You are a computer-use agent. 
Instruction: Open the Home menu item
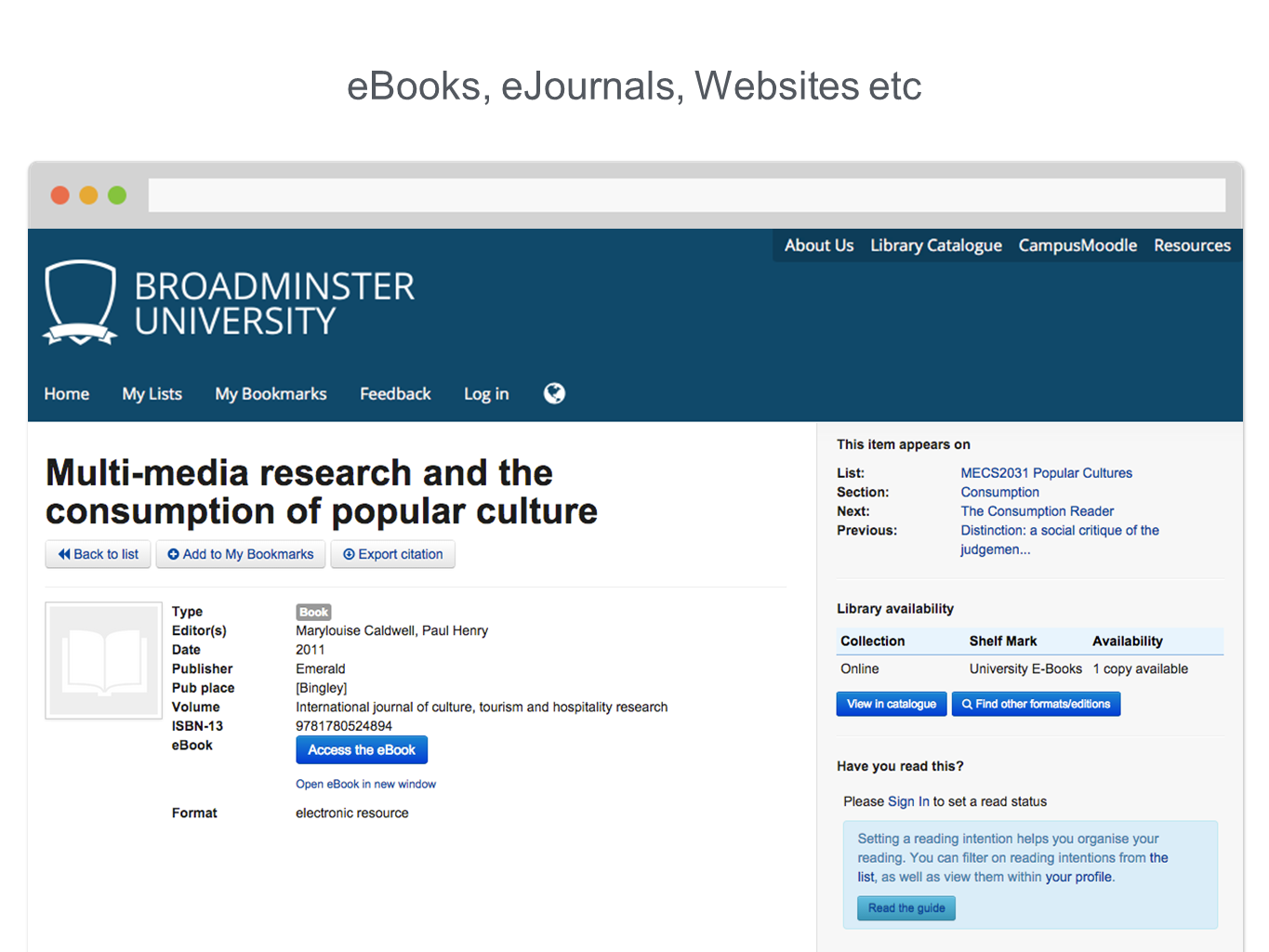[x=67, y=394]
